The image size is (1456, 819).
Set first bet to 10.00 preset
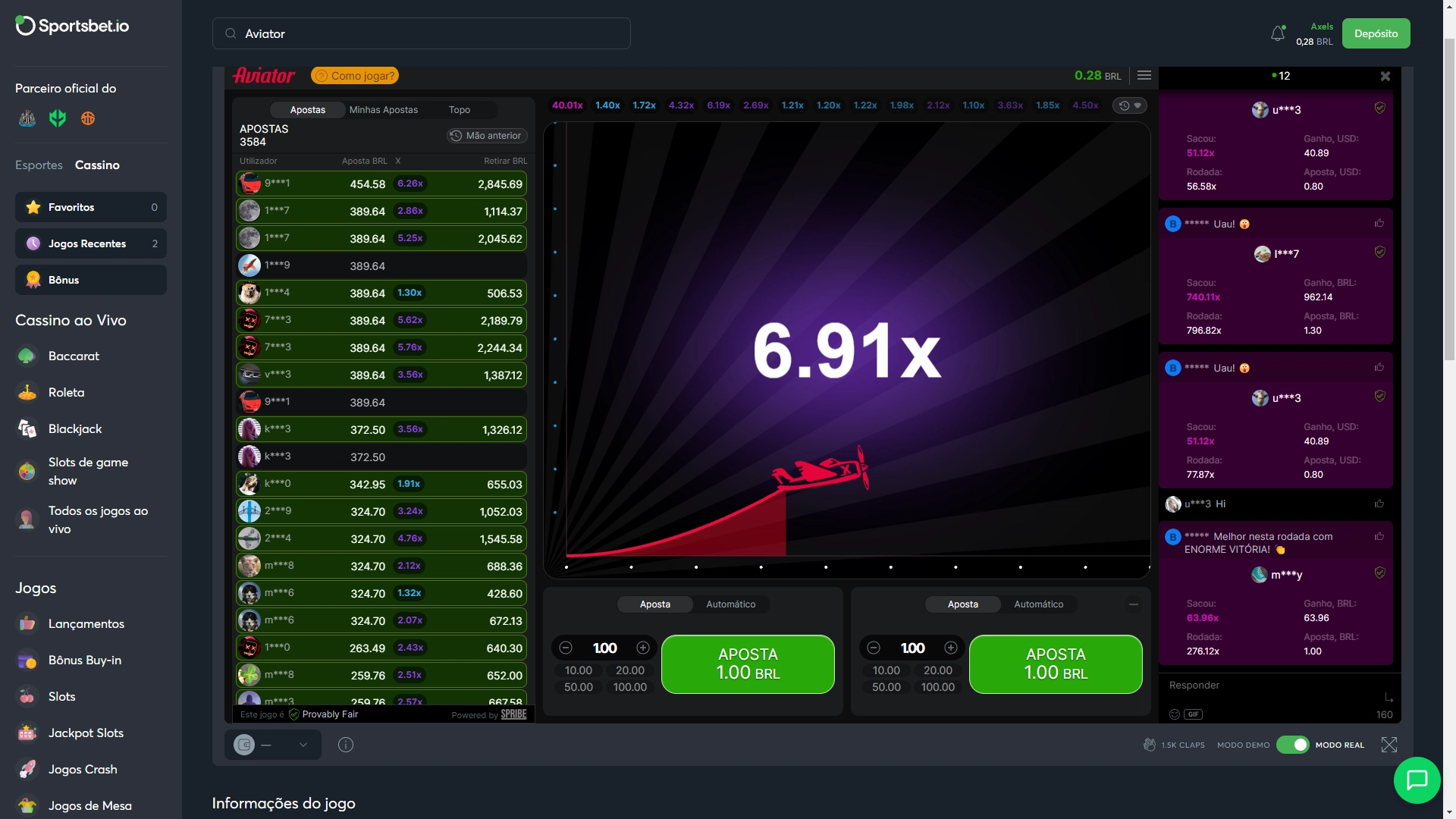pos(578,670)
